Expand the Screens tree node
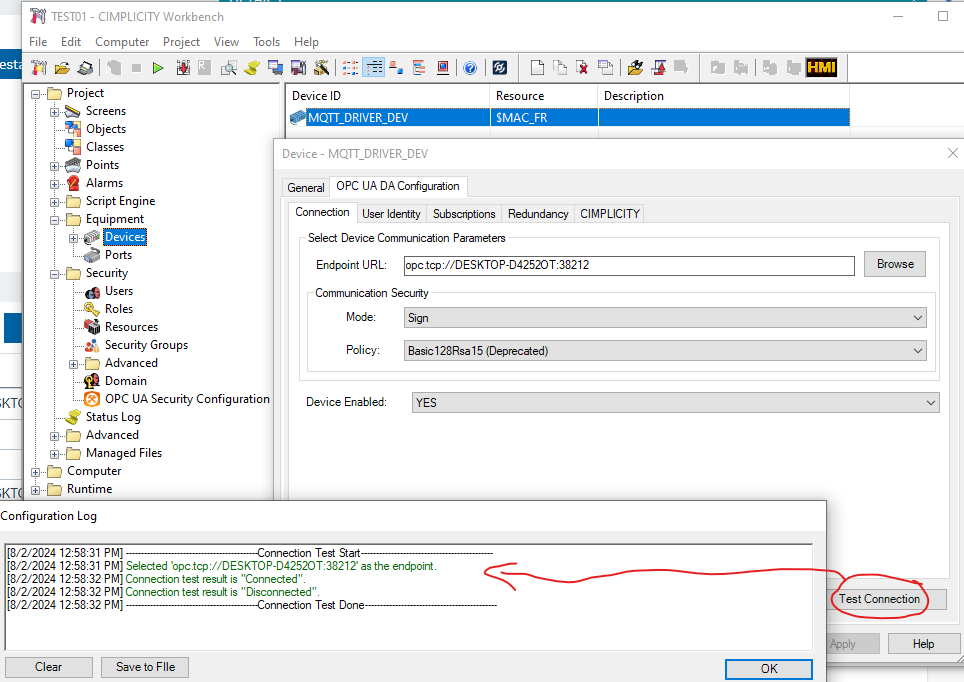Image resolution: width=964 pixels, height=682 pixels. pyautogui.click(x=54, y=112)
